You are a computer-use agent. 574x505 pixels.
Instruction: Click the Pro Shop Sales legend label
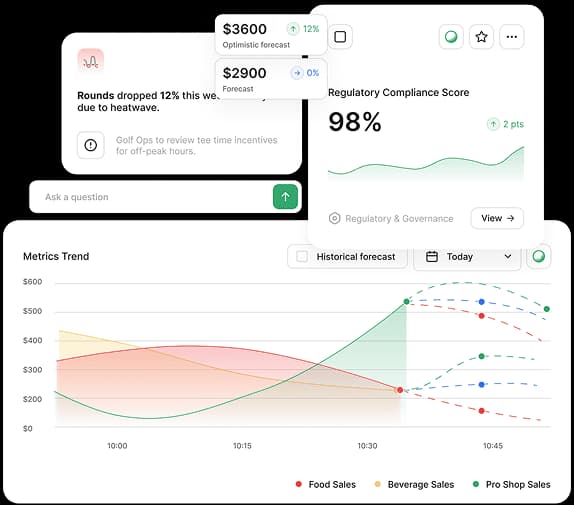coord(518,485)
